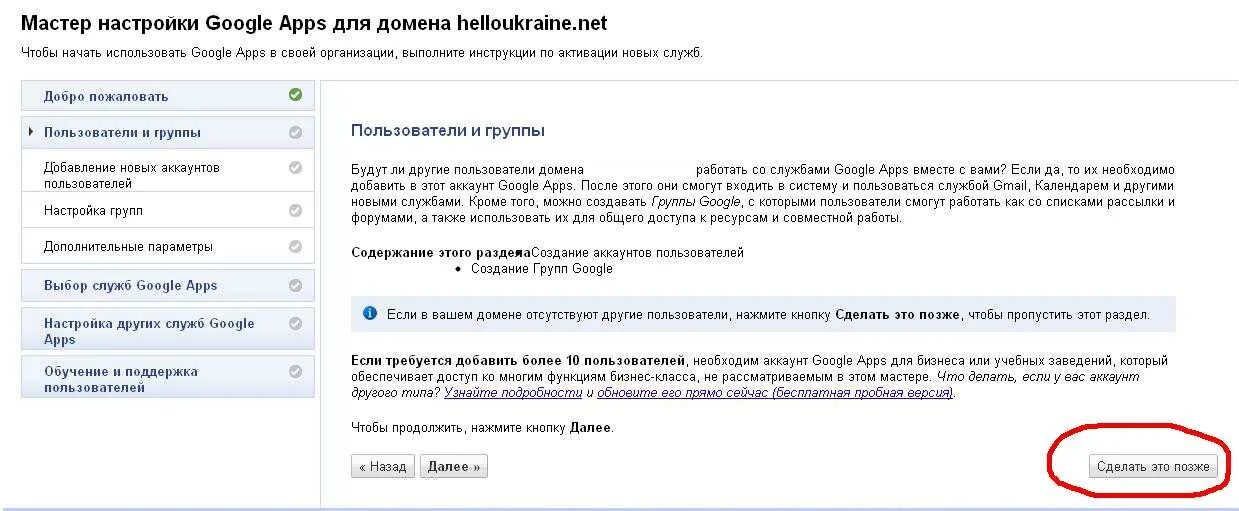Viewport: 1239px width, 511px height.
Task: Click grey check icon for Дополнительные параметры
Action: tap(295, 246)
